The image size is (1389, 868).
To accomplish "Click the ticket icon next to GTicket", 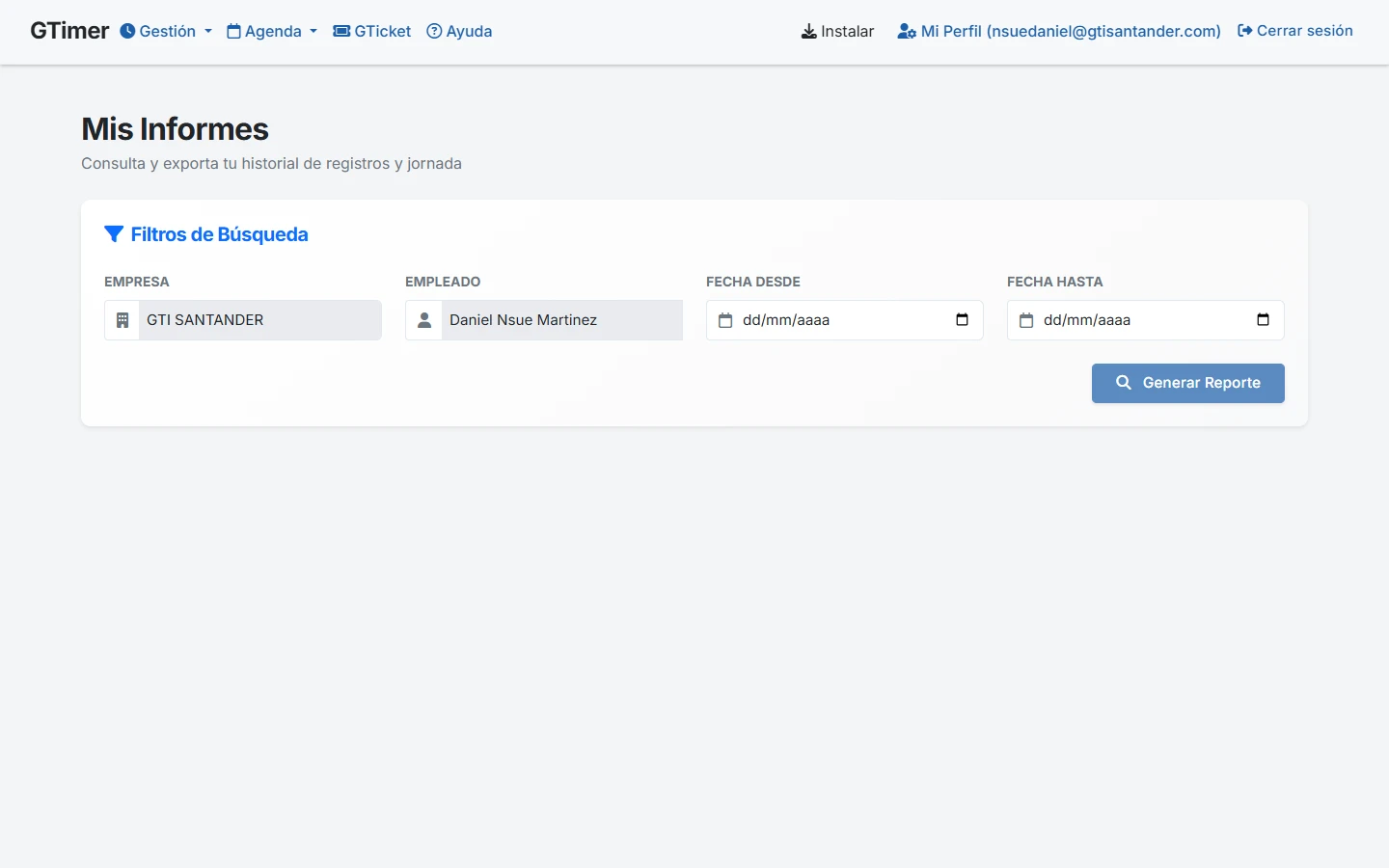I will coord(341,31).
